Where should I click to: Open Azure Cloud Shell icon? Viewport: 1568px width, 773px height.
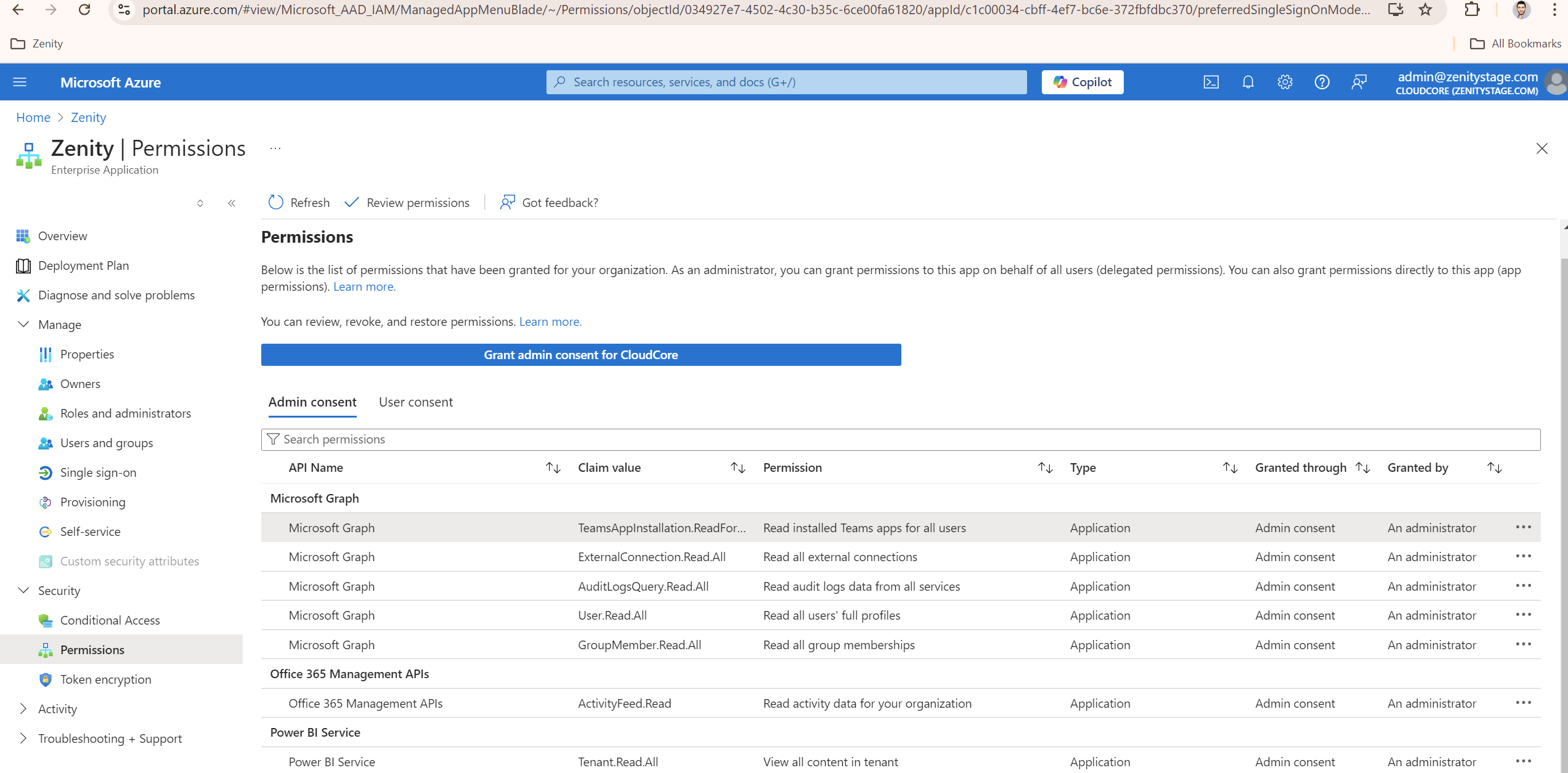1211,82
